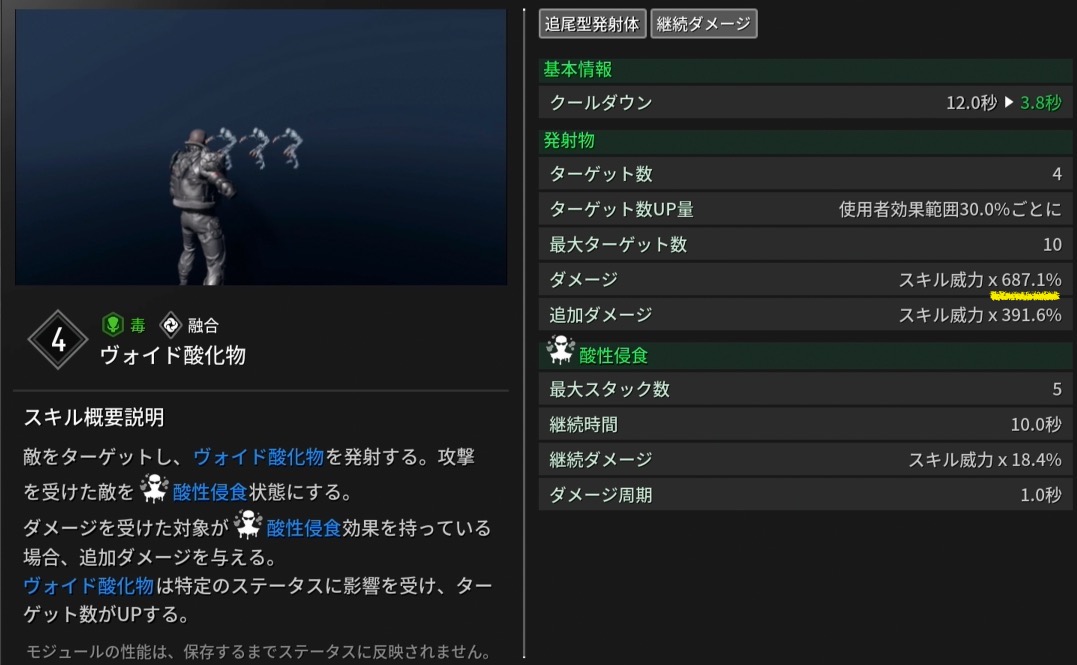Screen dimensions: 1077x665
Task: Click the 最大ターゲット数 stat row
Action: [x=805, y=244]
